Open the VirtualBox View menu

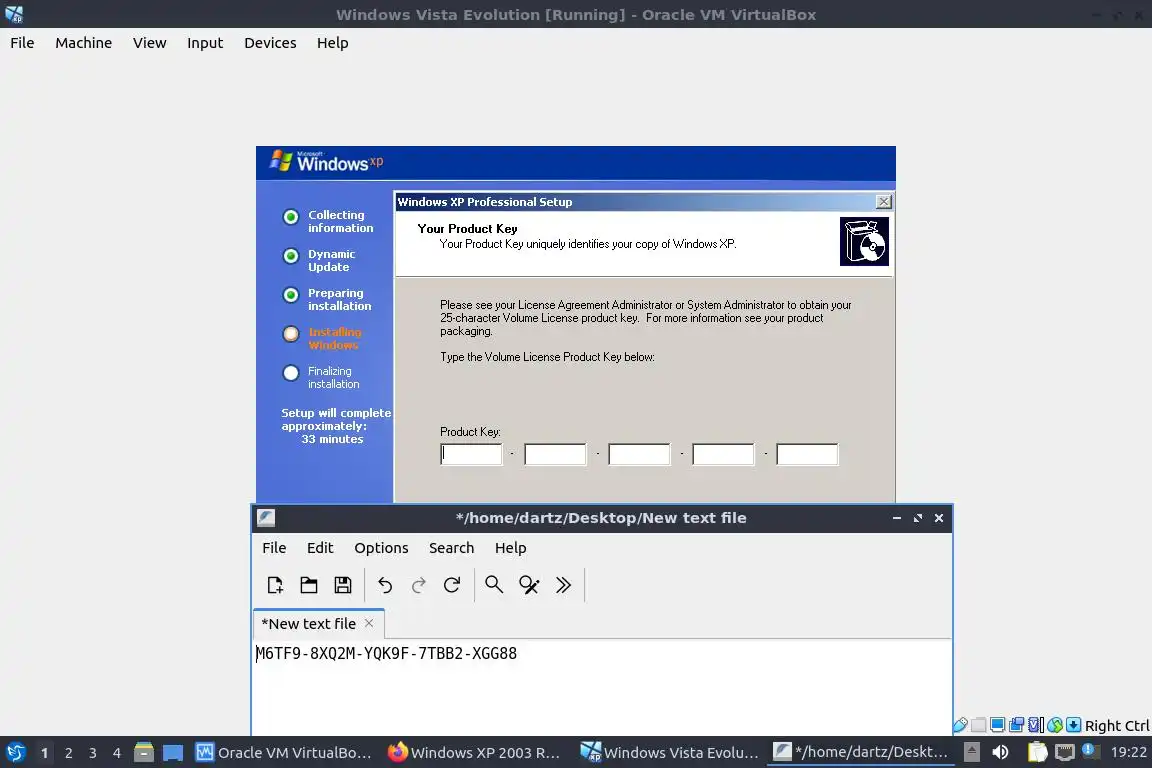click(x=149, y=43)
